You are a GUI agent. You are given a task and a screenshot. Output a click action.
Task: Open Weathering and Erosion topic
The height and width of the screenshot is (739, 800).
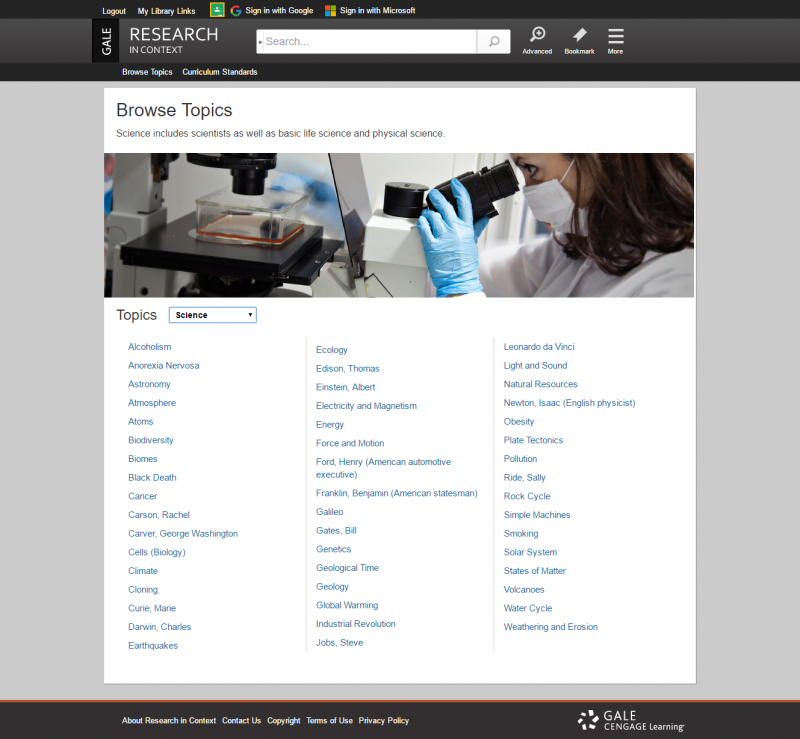[x=551, y=627]
